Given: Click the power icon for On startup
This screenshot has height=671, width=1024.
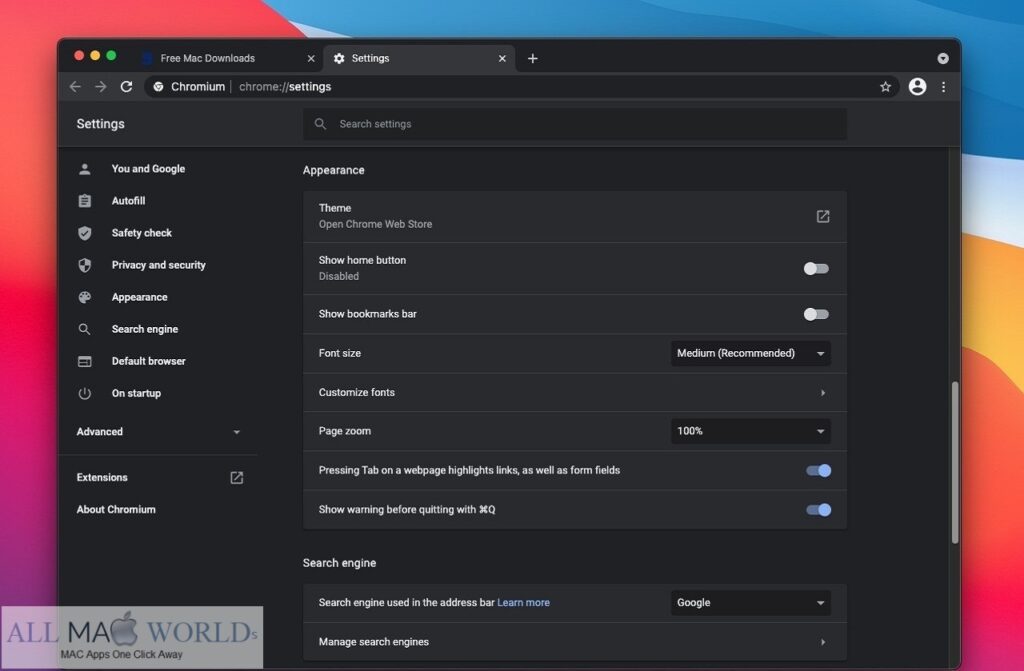Looking at the screenshot, I should [84, 393].
